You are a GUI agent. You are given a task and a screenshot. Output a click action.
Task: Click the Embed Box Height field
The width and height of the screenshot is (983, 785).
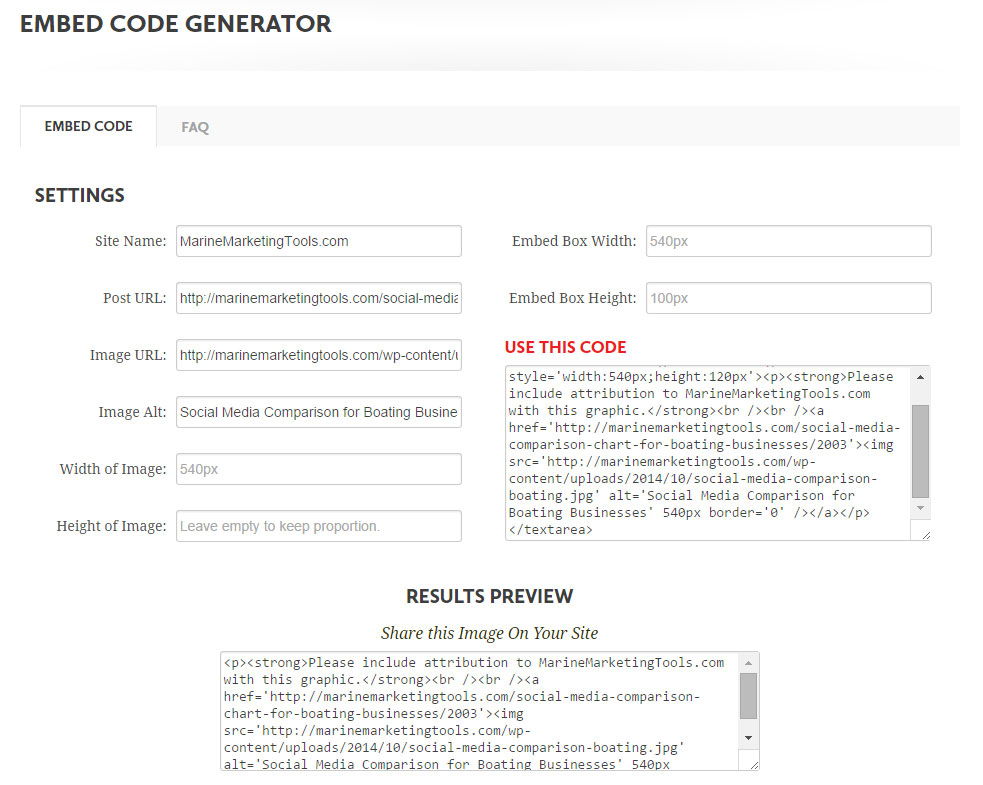[789, 298]
